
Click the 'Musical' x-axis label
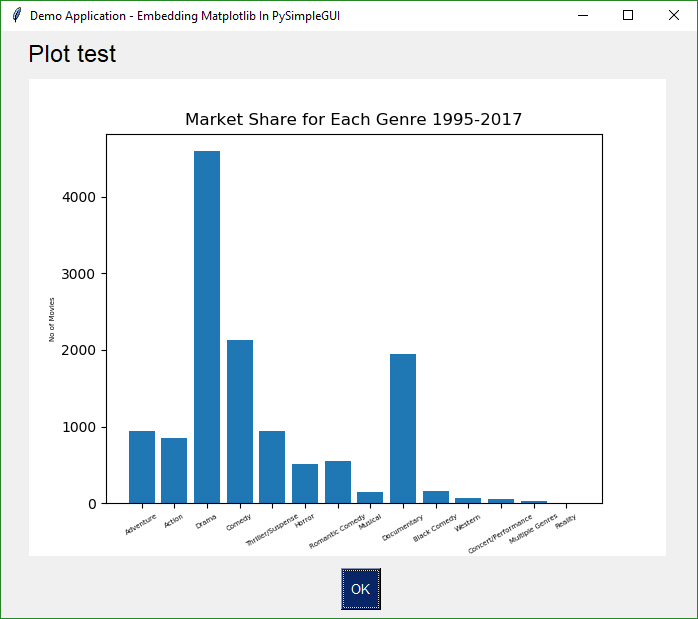click(370, 522)
